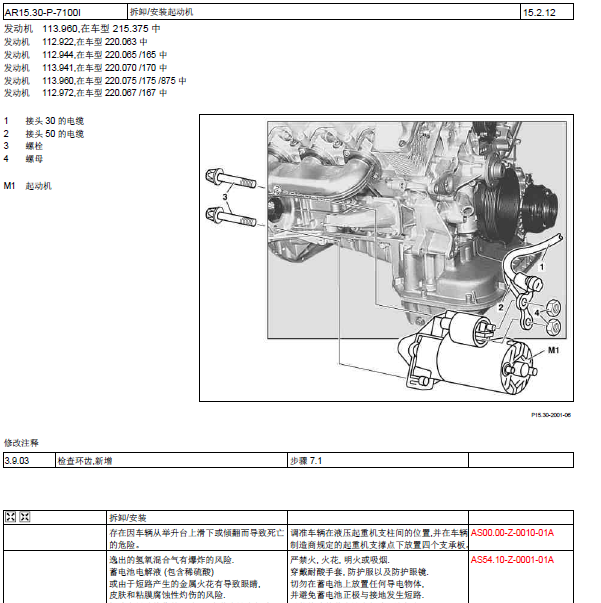601x603 pixels.
Task: Click callout number 3 beside the bolts
Action: [225, 197]
